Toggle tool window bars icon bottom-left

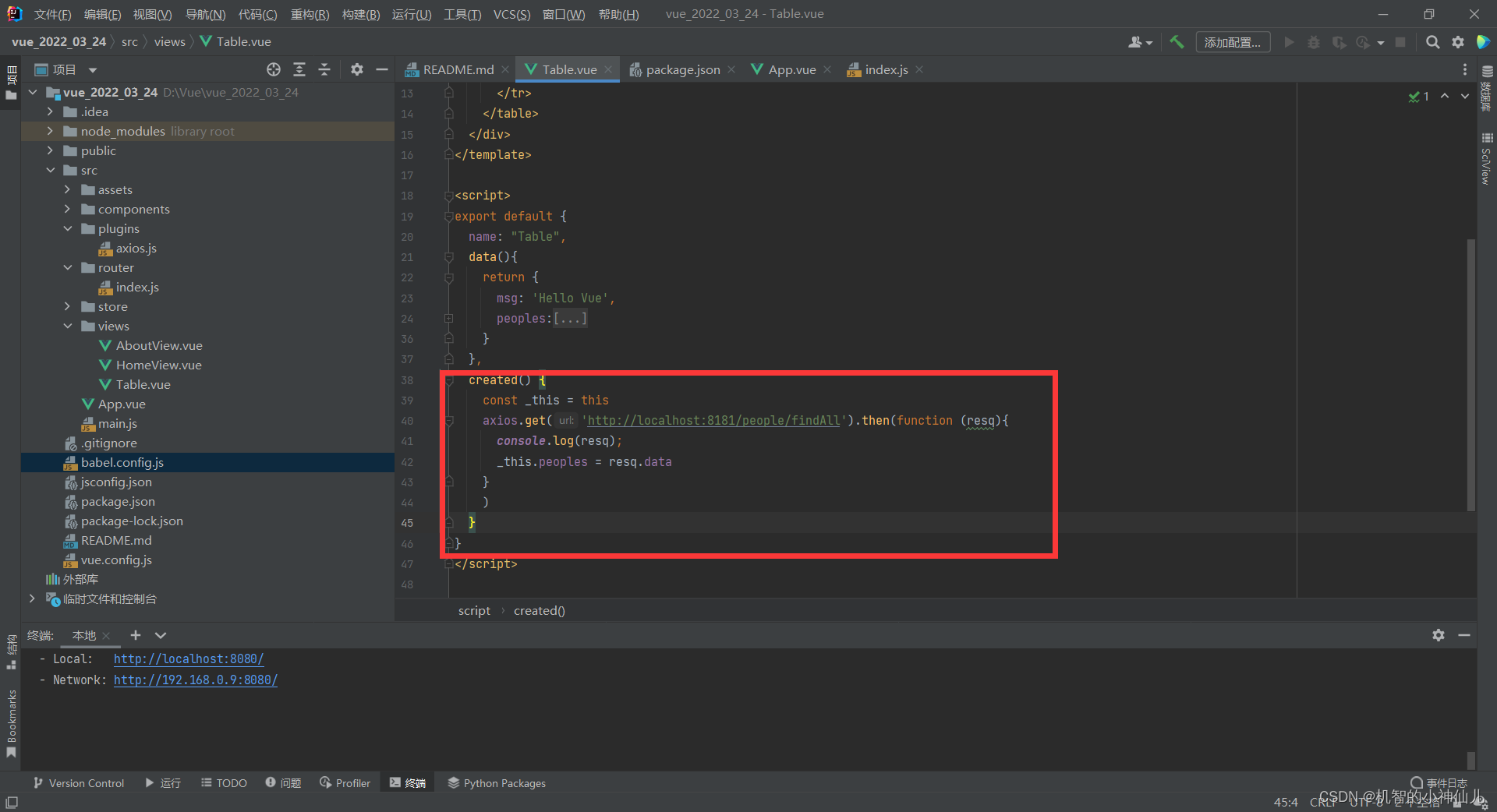point(12,802)
